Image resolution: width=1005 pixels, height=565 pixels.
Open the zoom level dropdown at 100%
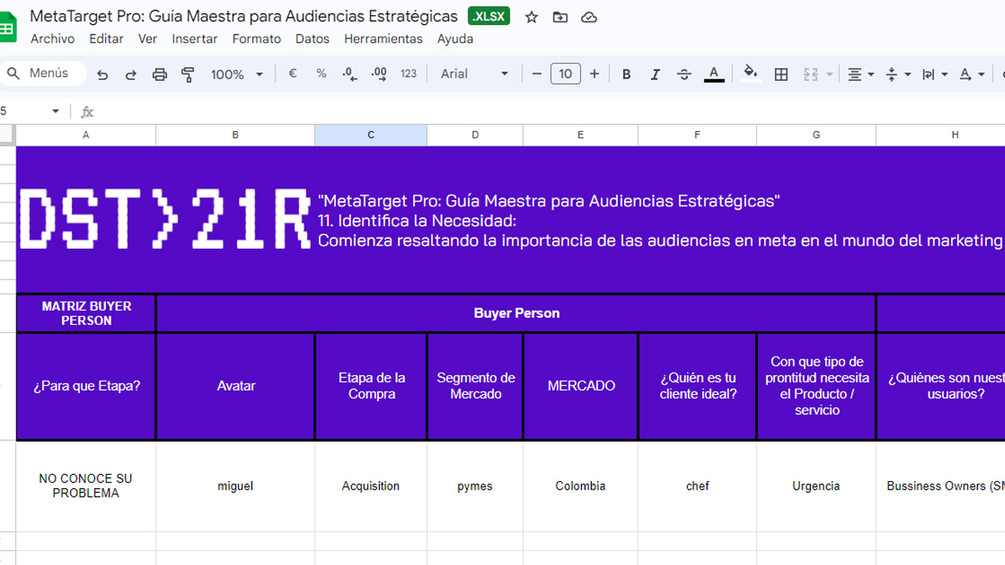237,74
